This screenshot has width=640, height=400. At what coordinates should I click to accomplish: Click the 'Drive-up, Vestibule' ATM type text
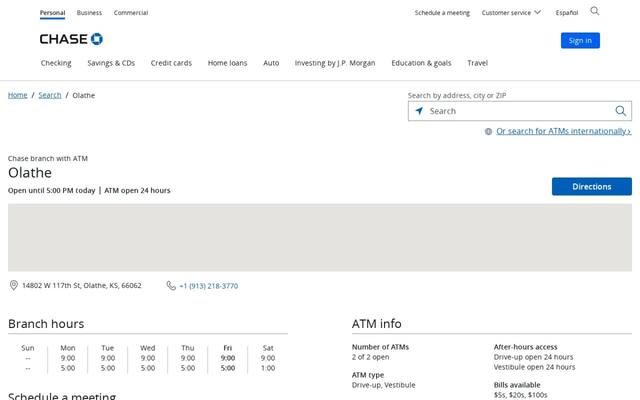(384, 385)
